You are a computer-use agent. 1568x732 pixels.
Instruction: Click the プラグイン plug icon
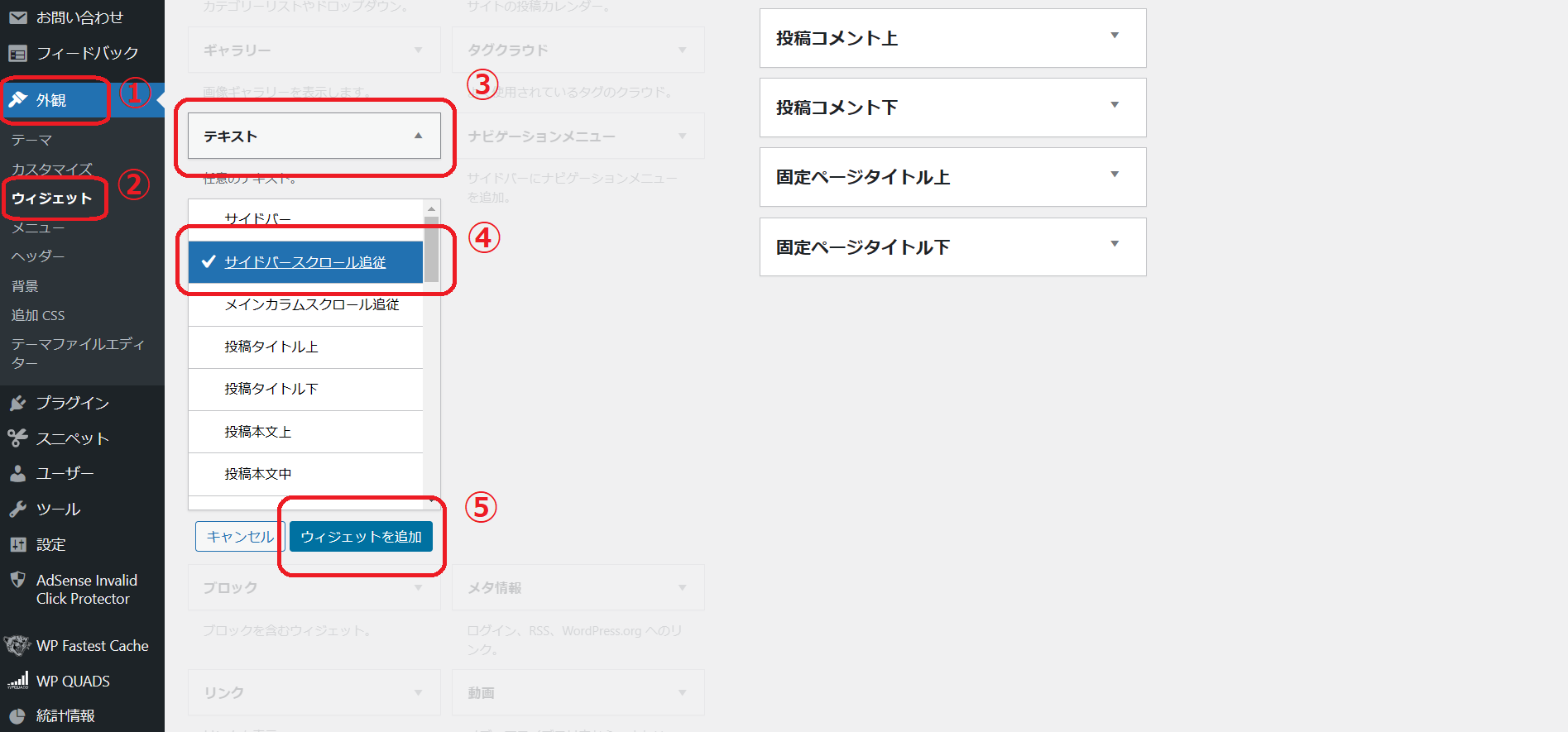click(17, 403)
